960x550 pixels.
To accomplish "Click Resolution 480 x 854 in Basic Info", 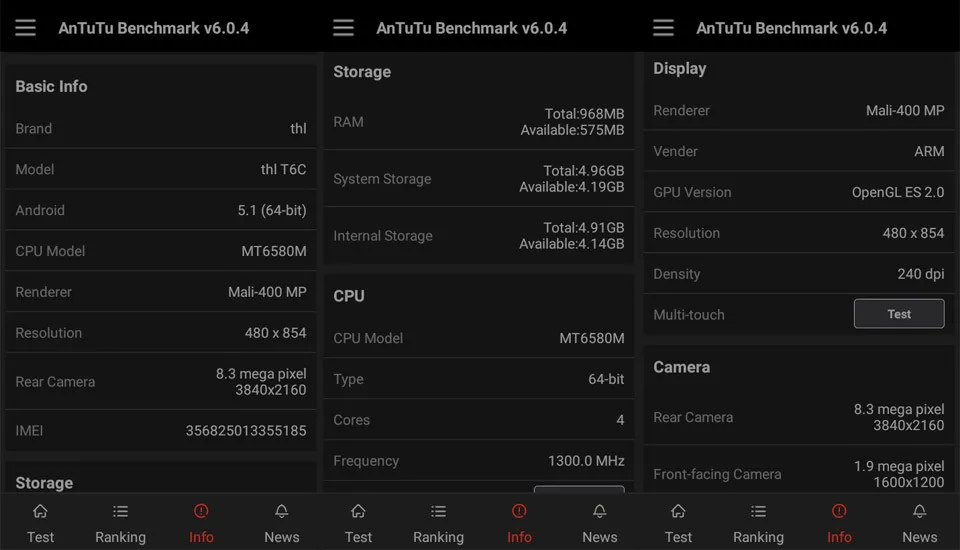I will [276, 333].
